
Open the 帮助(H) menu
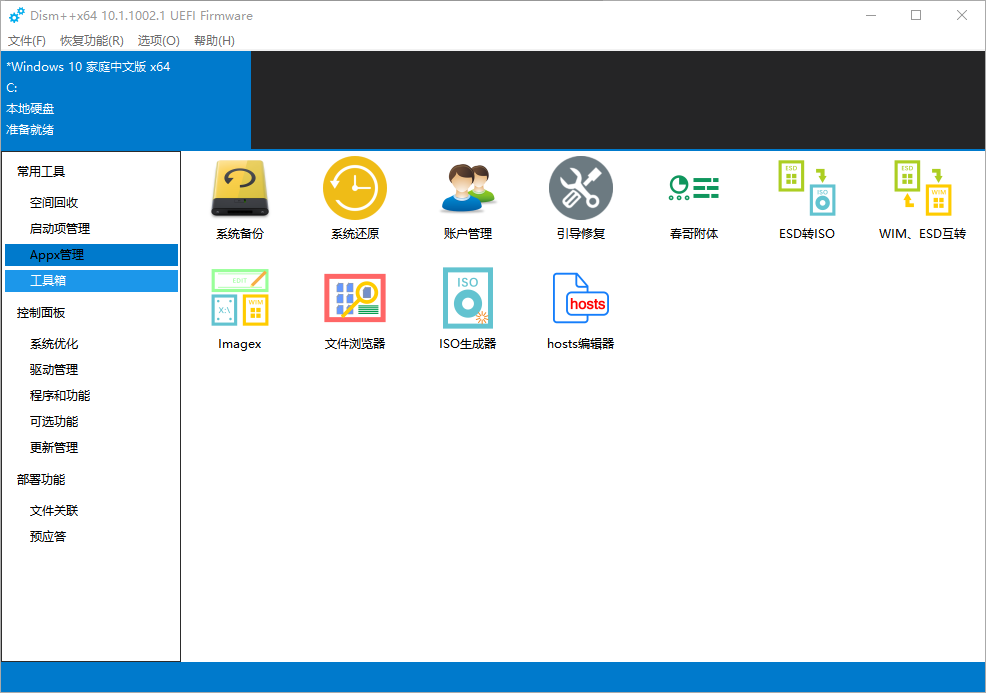tap(214, 41)
